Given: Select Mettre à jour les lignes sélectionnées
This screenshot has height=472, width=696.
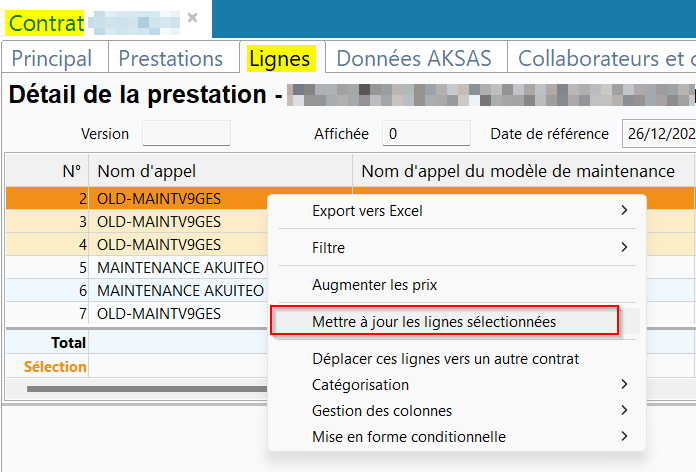Looking at the screenshot, I should pyautogui.click(x=434, y=321).
